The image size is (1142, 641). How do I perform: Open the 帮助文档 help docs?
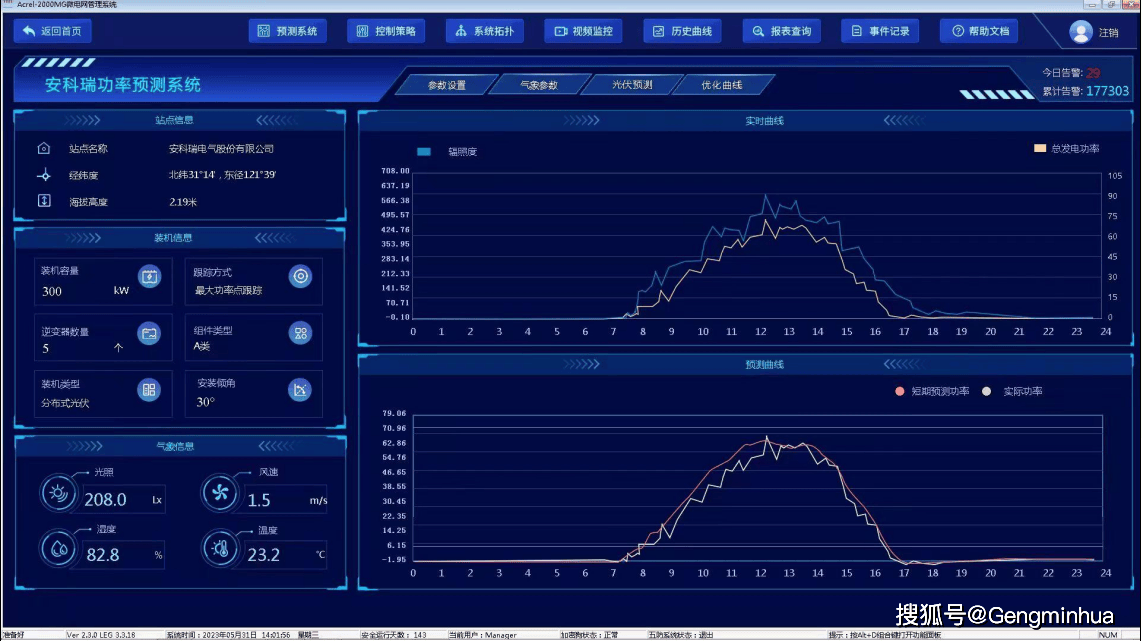[x=979, y=31]
